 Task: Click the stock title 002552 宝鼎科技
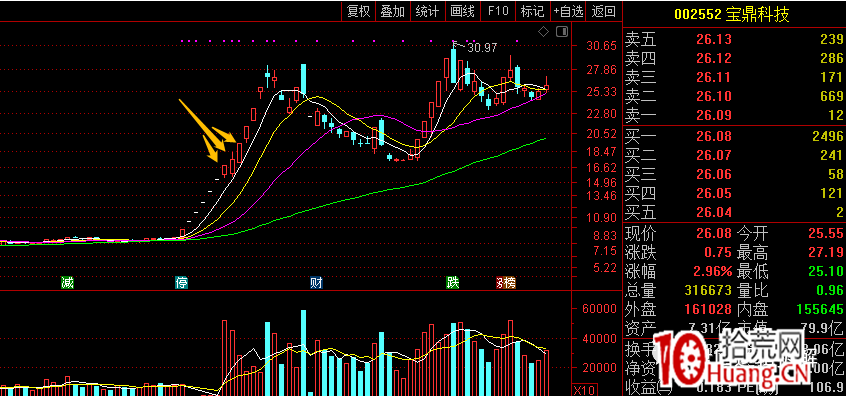tap(732, 15)
